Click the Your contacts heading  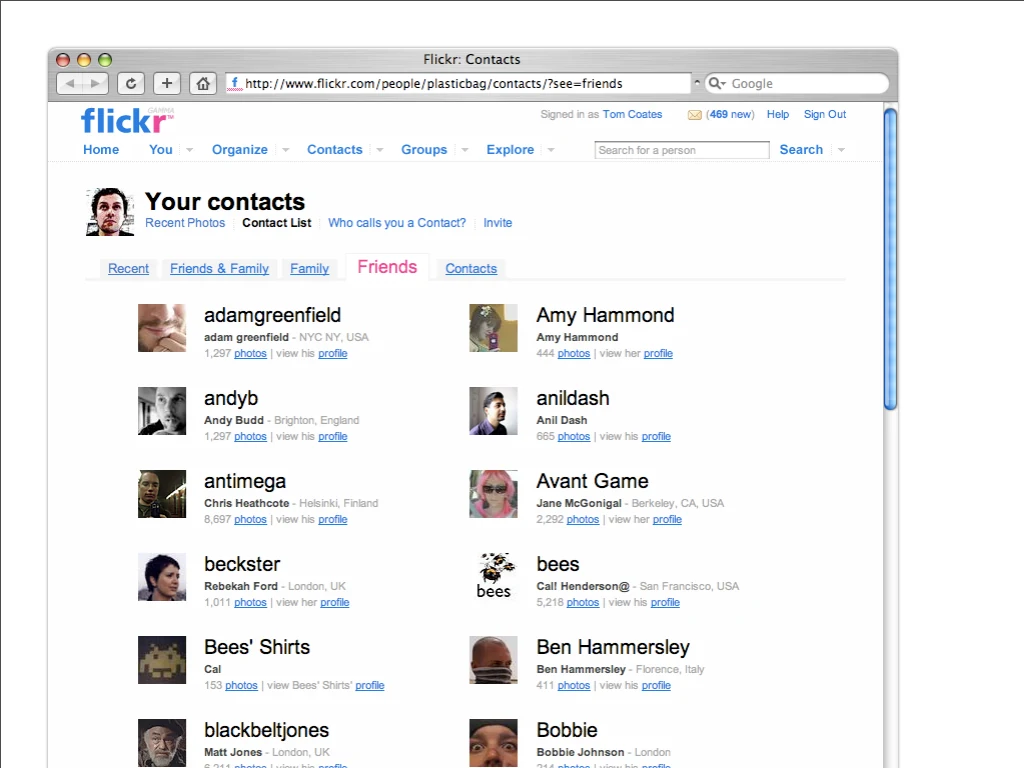(225, 202)
